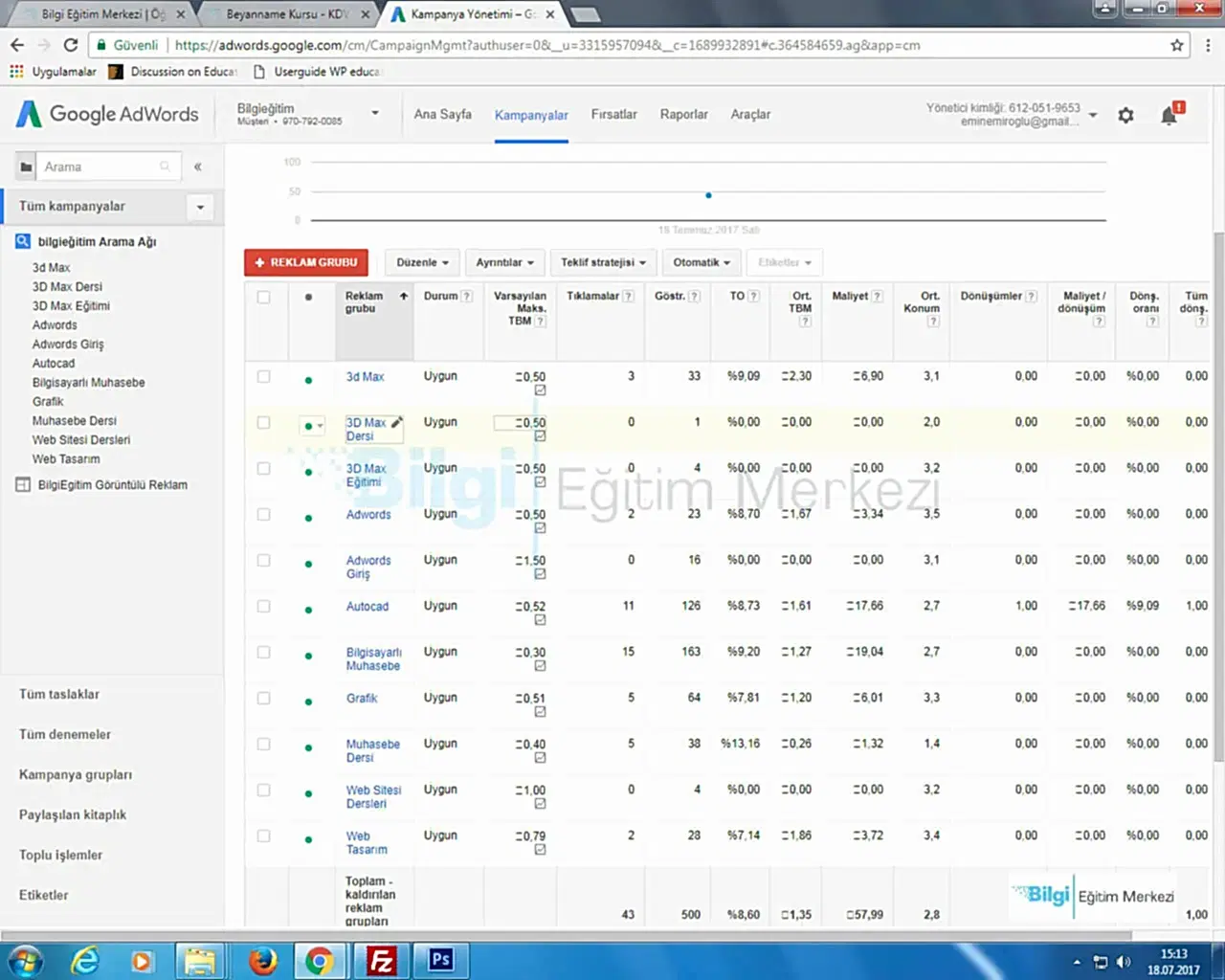Click the Google AdWords logo
Image resolution: width=1225 pixels, height=980 pixels.
point(107,114)
